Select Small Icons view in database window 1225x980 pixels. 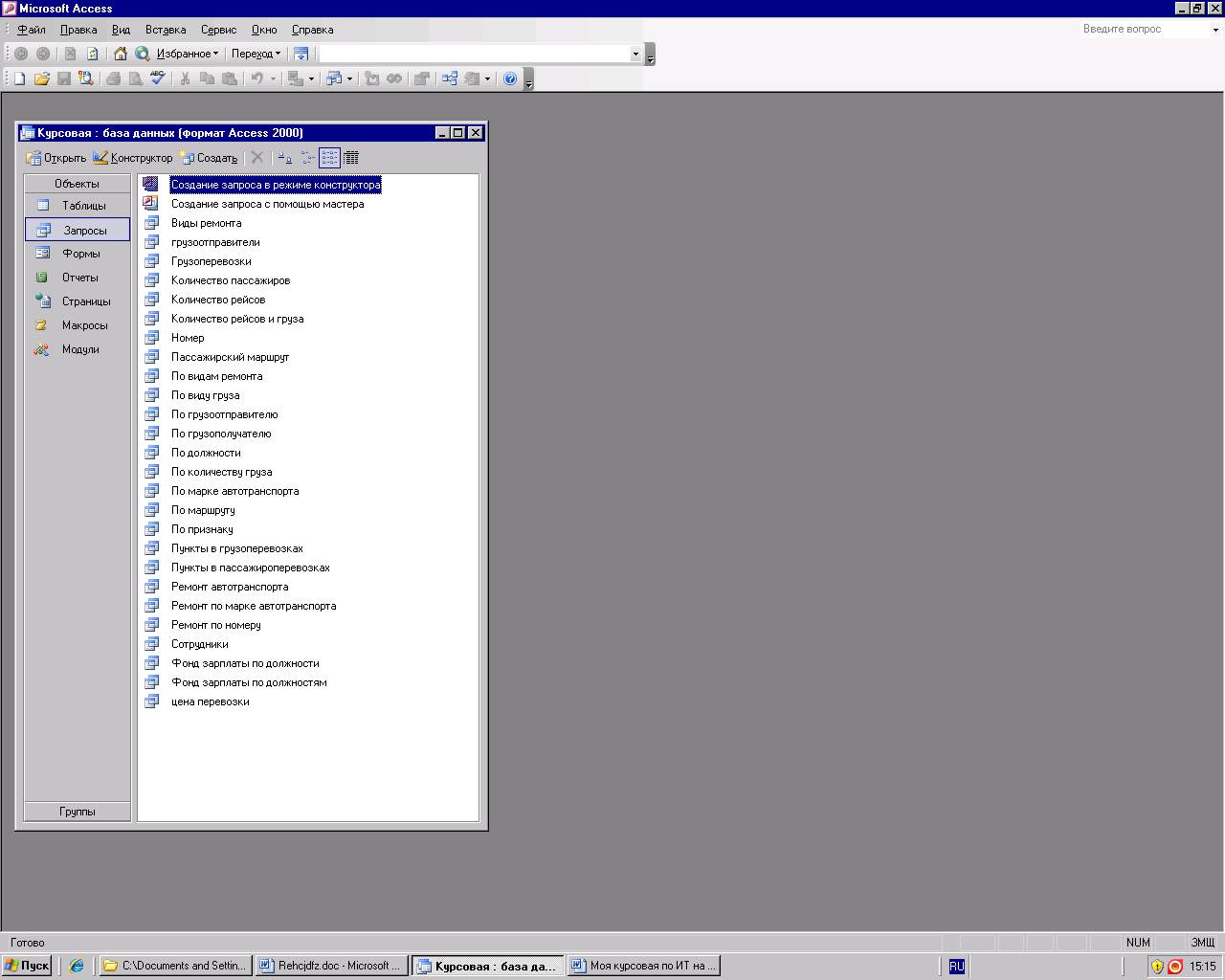[307, 158]
